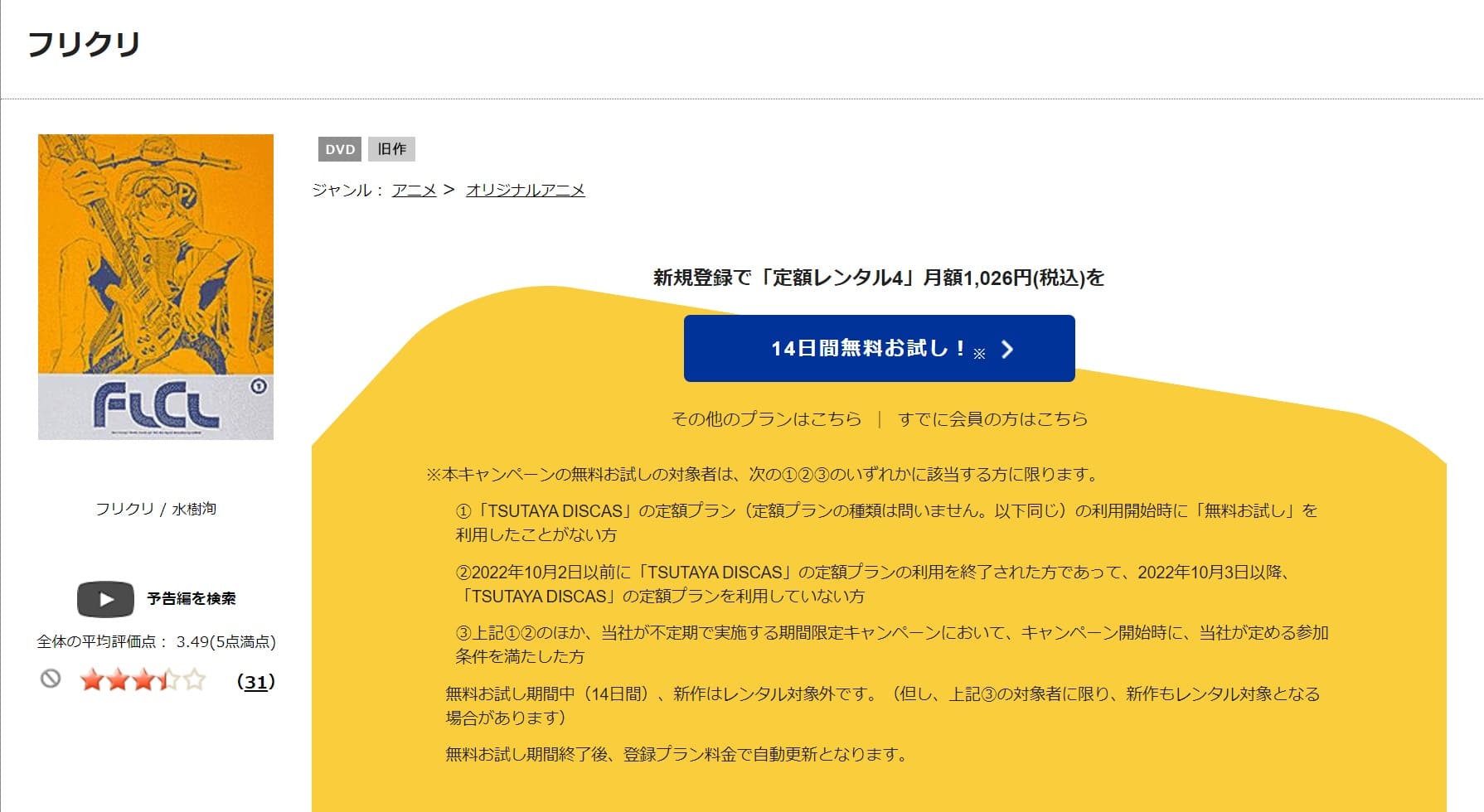Select the DVD format badge

pos(340,149)
